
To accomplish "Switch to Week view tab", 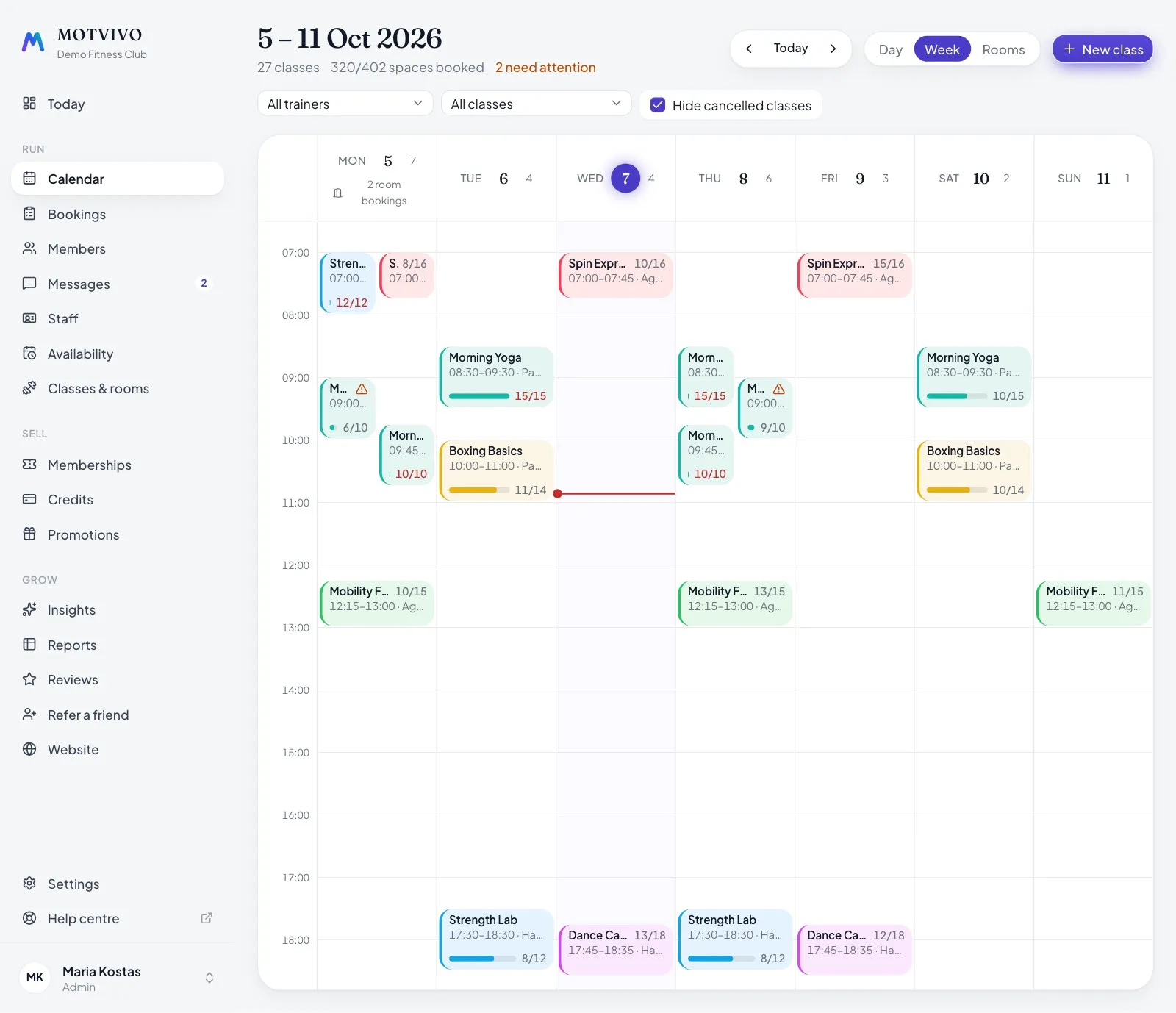I will pos(942,49).
